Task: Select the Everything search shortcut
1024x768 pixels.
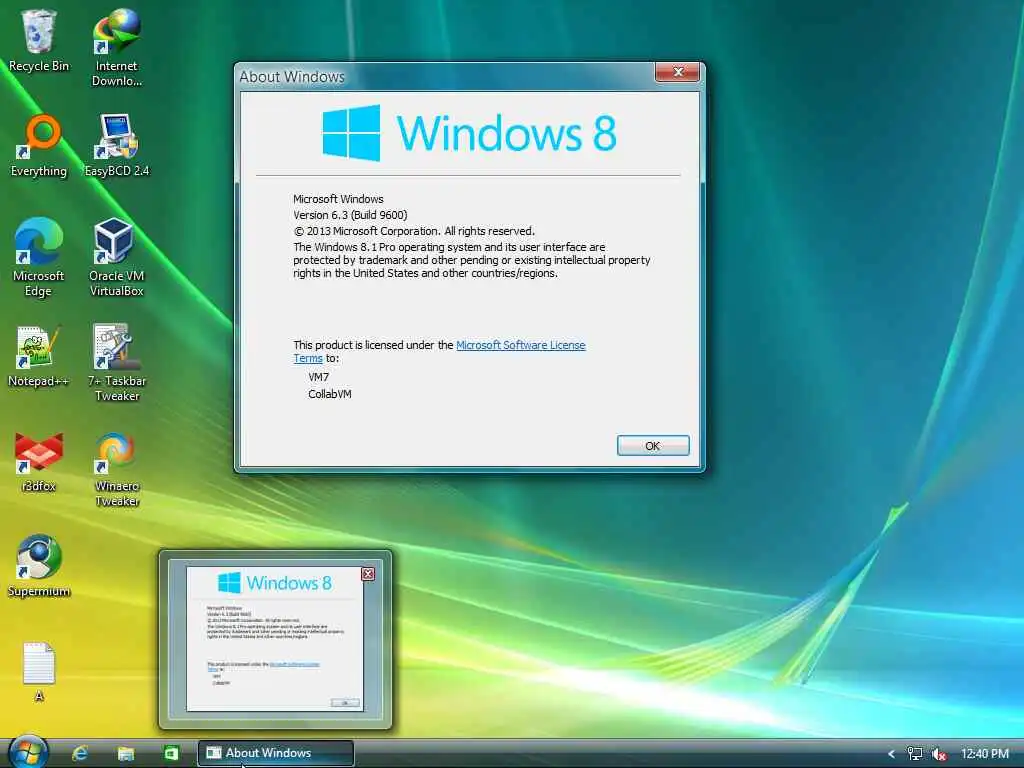Action: point(39,146)
